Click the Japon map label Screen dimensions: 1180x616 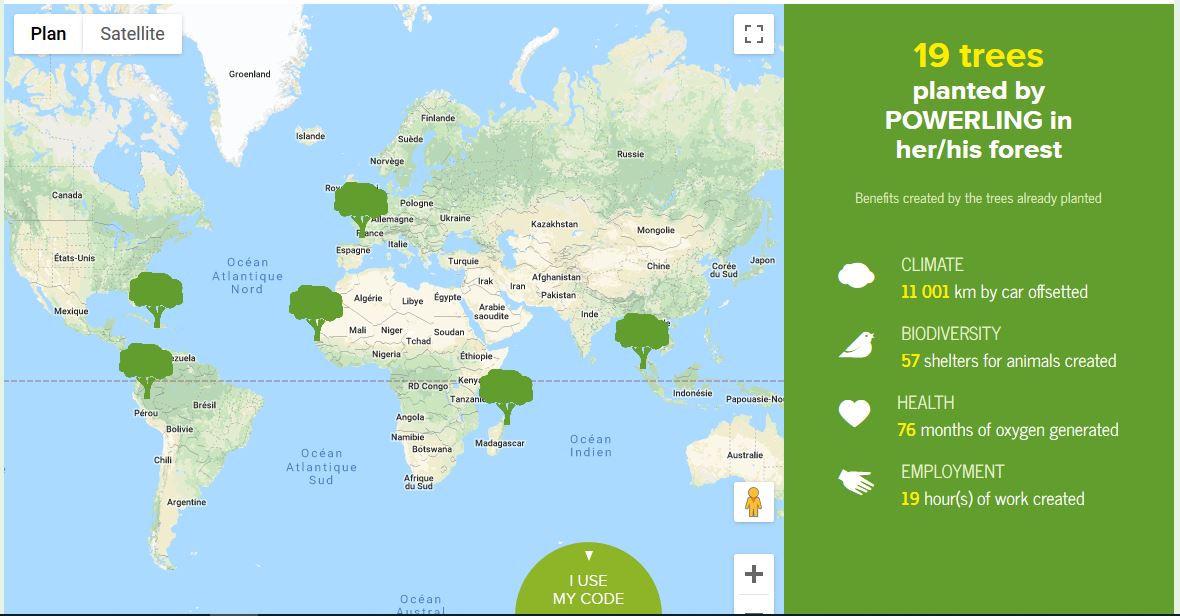762,260
